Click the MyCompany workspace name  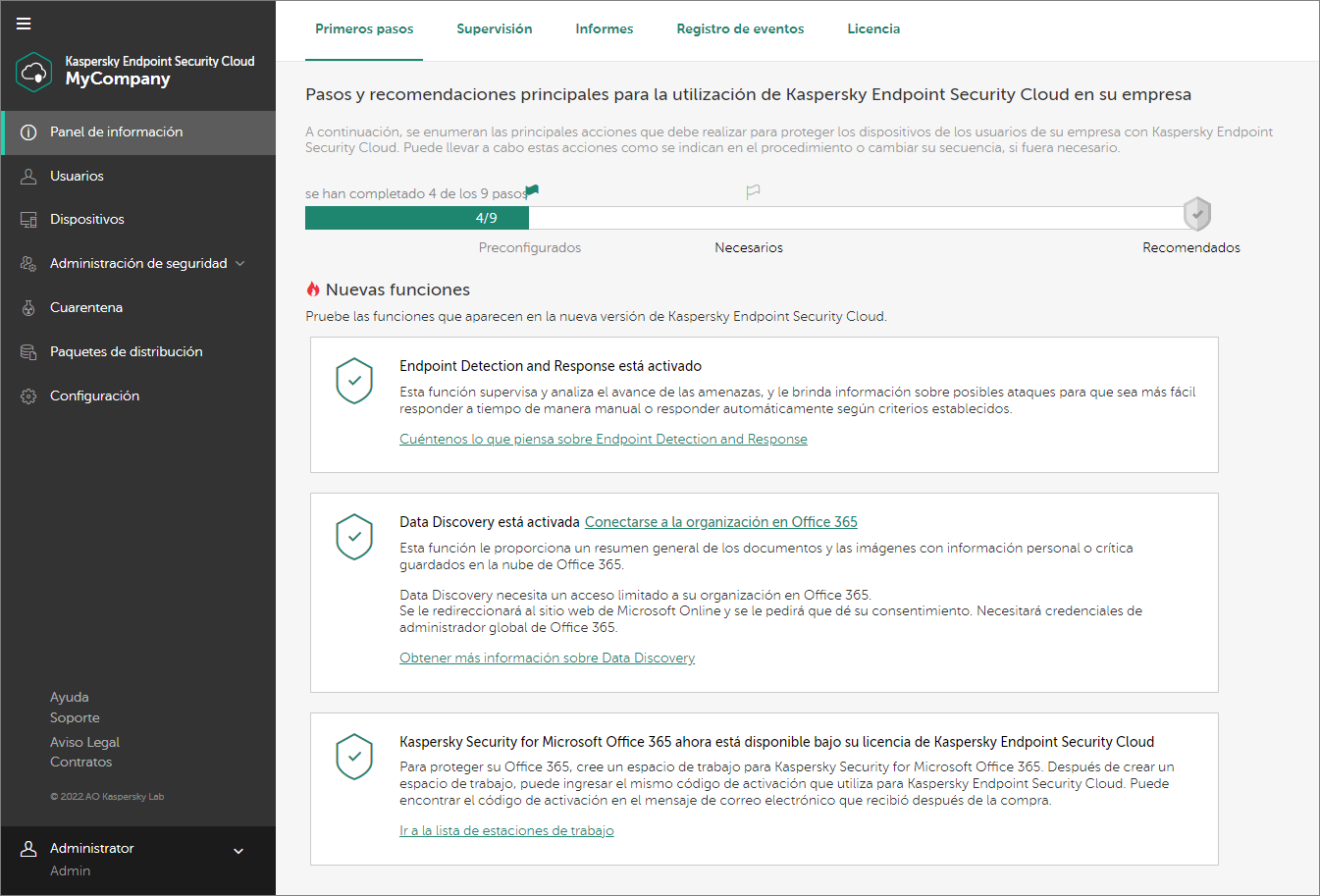118,79
